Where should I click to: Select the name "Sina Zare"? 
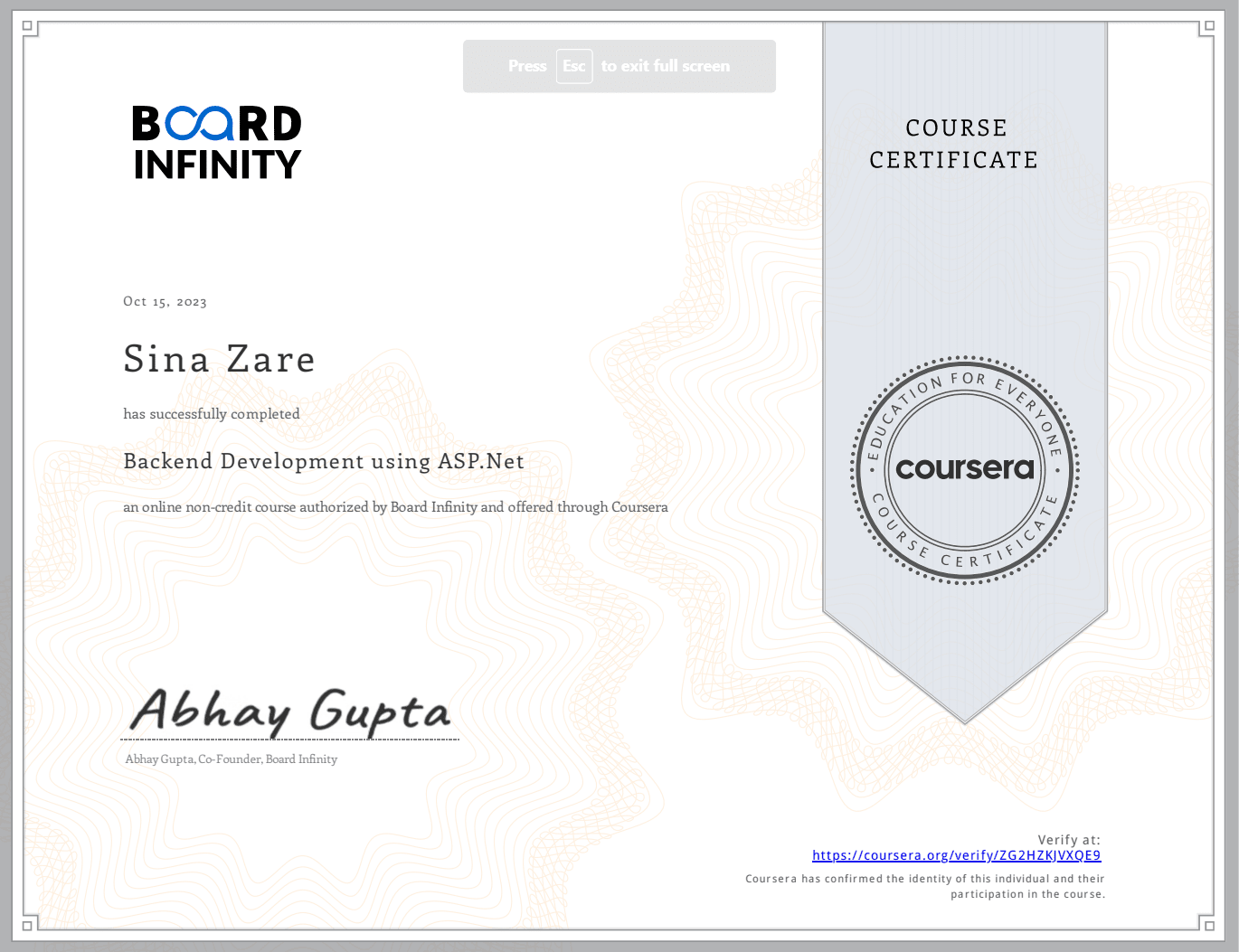219,359
